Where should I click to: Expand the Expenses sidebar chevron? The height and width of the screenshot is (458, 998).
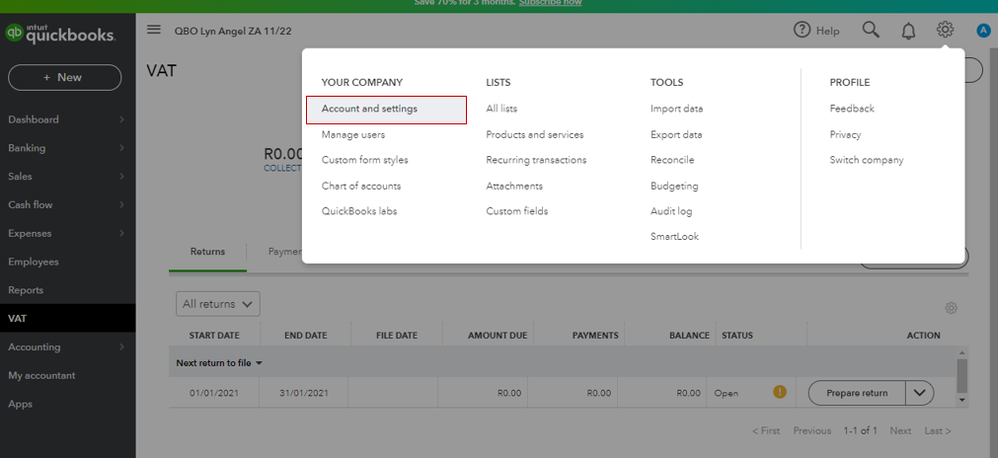point(121,233)
